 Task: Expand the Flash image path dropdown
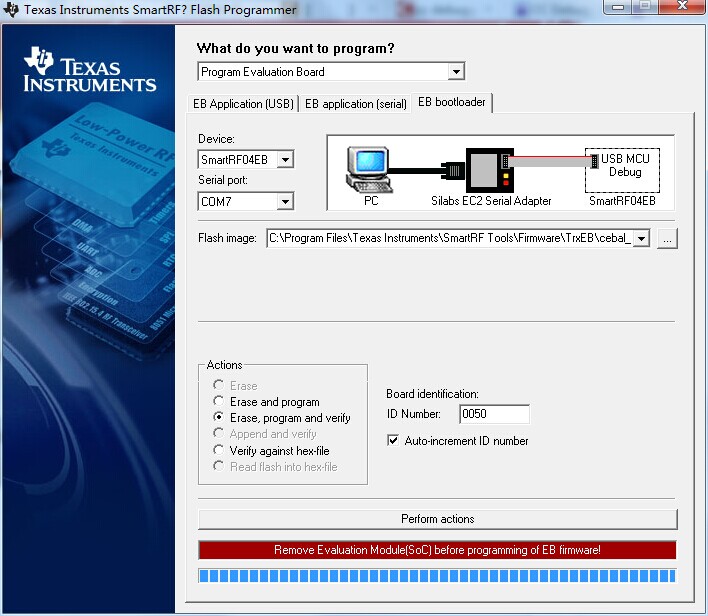[x=641, y=238]
